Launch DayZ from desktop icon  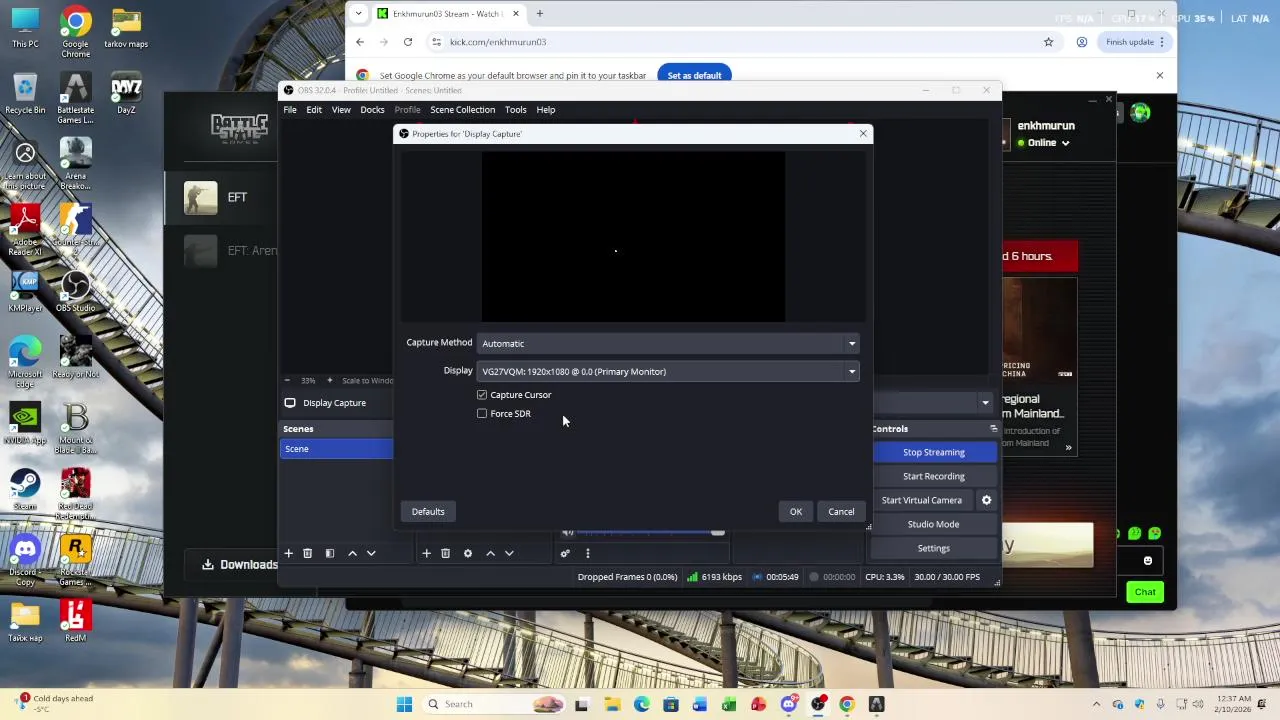click(126, 93)
